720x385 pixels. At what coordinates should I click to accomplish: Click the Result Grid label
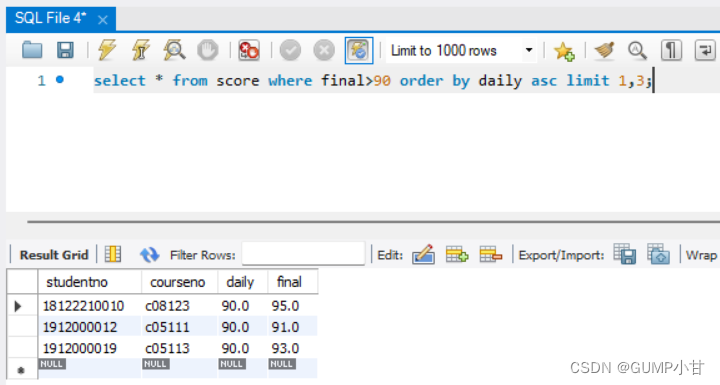(54, 255)
